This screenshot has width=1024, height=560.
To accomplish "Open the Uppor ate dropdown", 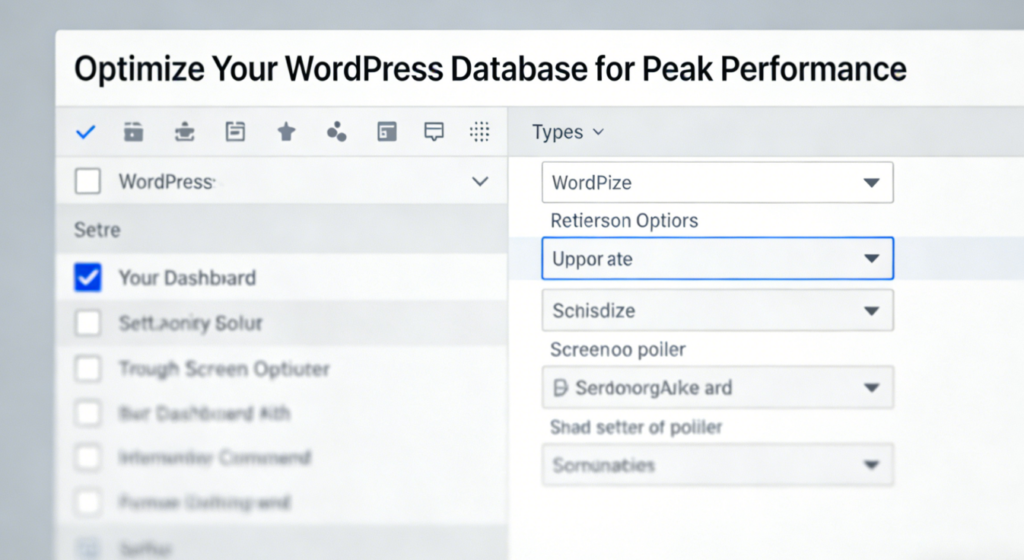I will coord(717,258).
